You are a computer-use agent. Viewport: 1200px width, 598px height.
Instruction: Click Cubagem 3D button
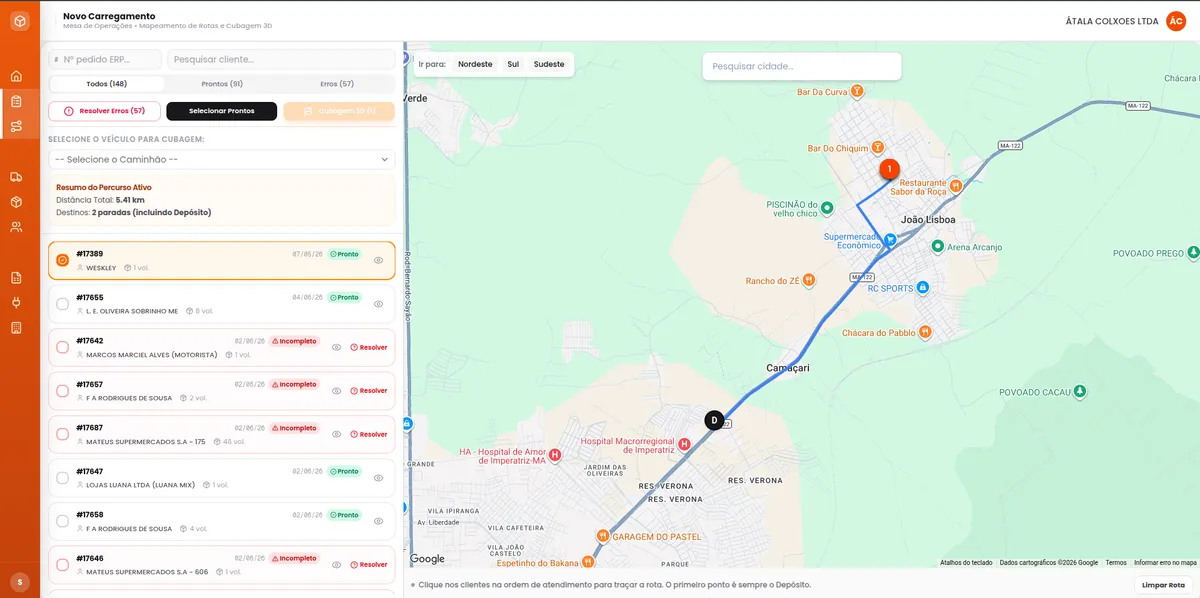[x=339, y=111]
